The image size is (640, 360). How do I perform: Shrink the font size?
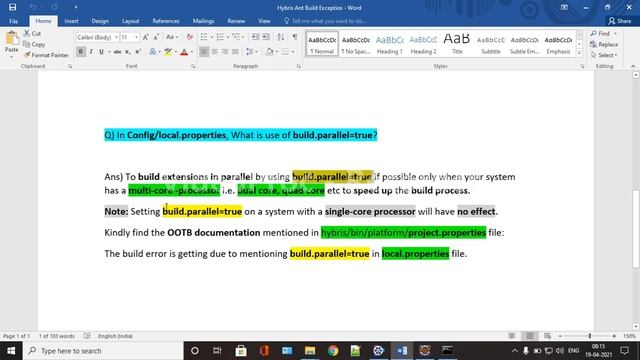(156, 37)
